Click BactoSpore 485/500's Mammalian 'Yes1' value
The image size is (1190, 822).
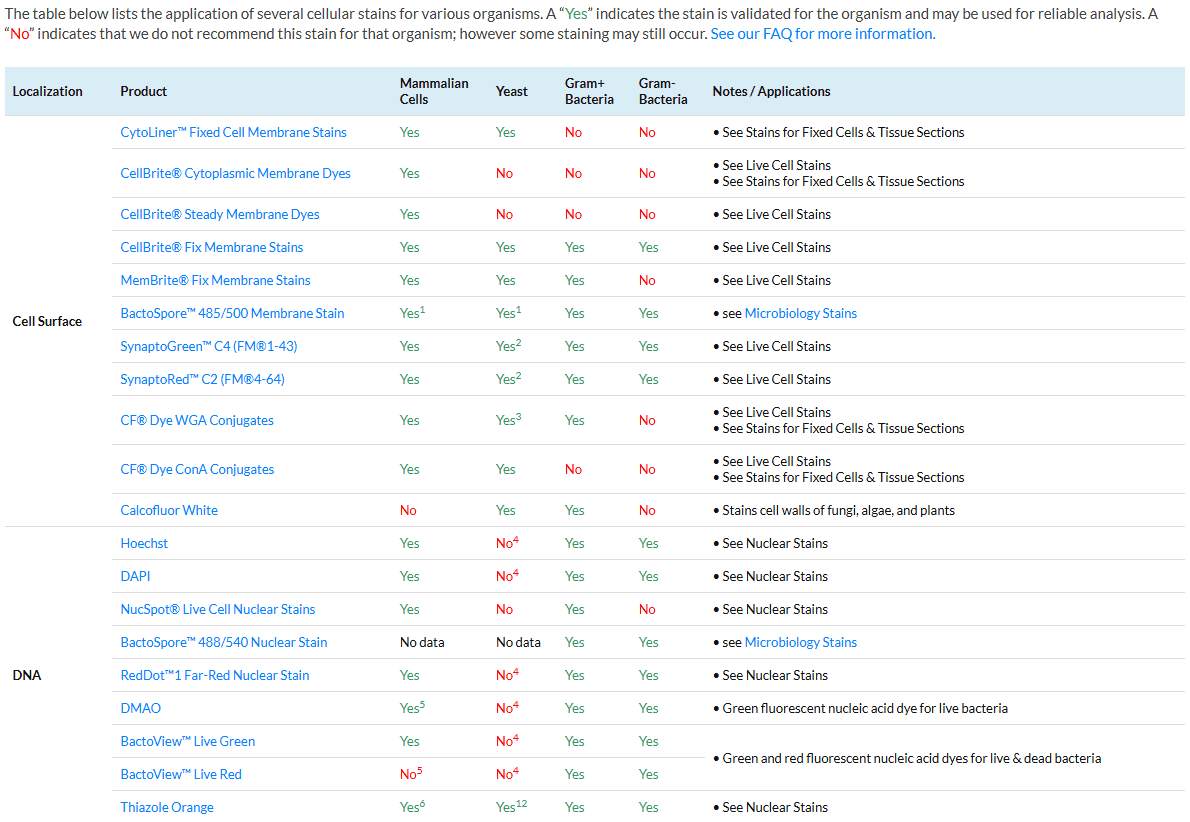click(x=412, y=313)
